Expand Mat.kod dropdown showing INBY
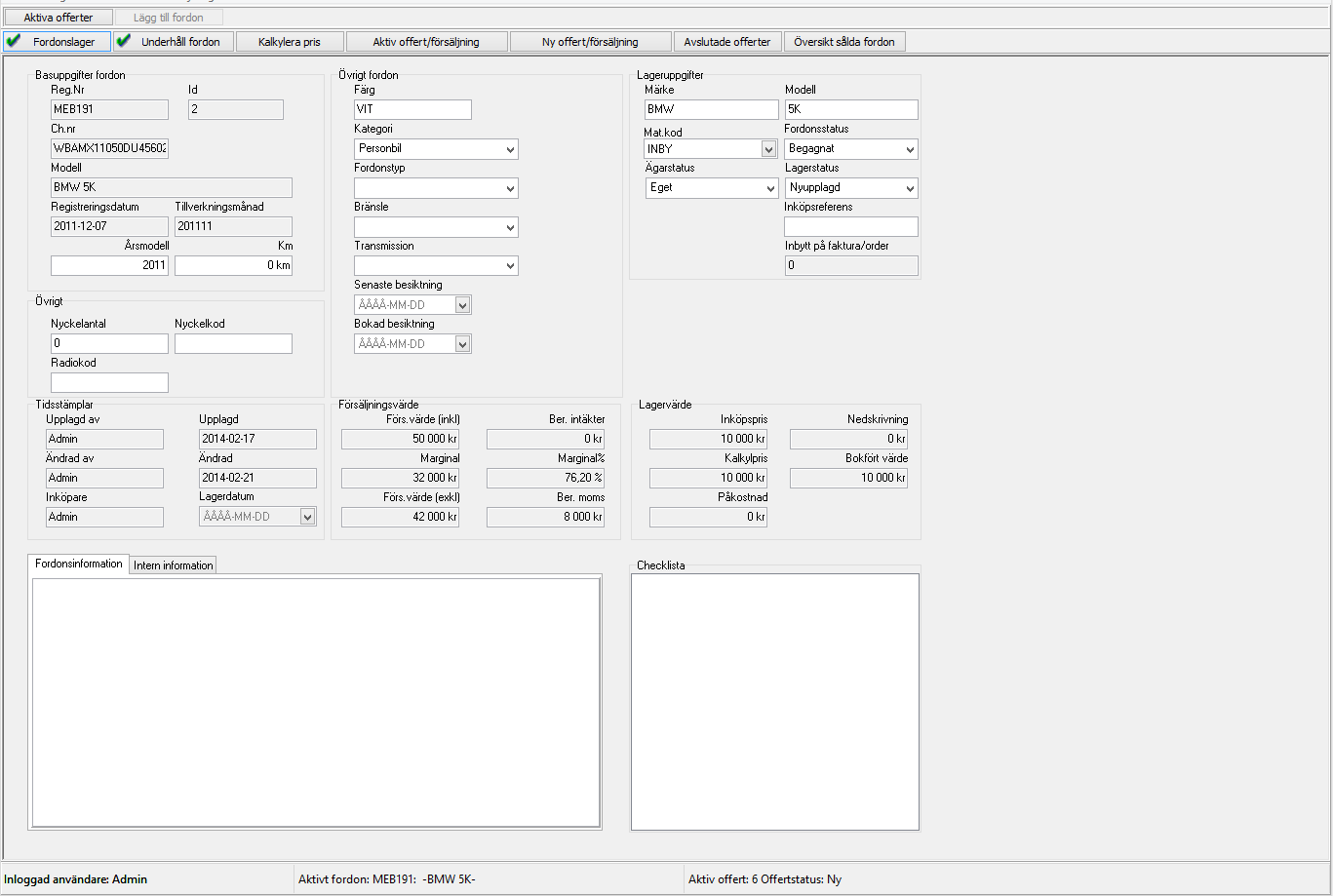This screenshot has height=896, width=1333. point(768,149)
